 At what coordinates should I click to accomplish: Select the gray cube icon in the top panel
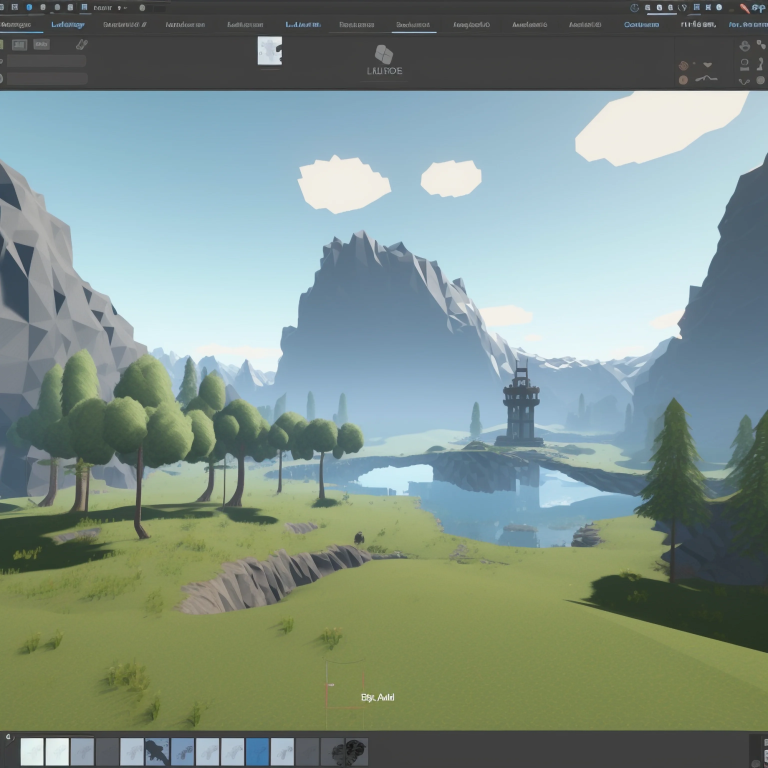click(384, 54)
